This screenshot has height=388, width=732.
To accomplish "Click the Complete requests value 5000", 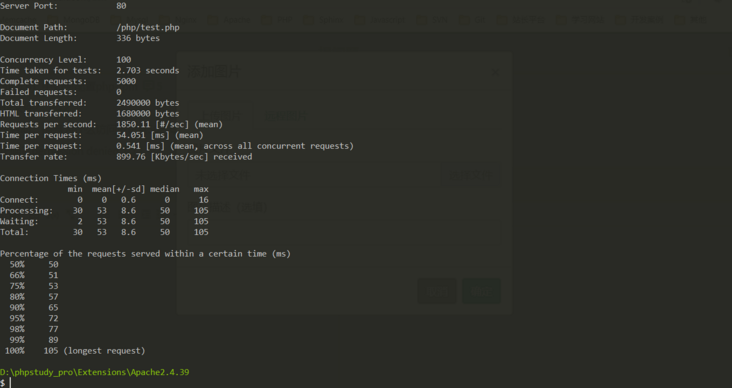I will (x=126, y=81).
